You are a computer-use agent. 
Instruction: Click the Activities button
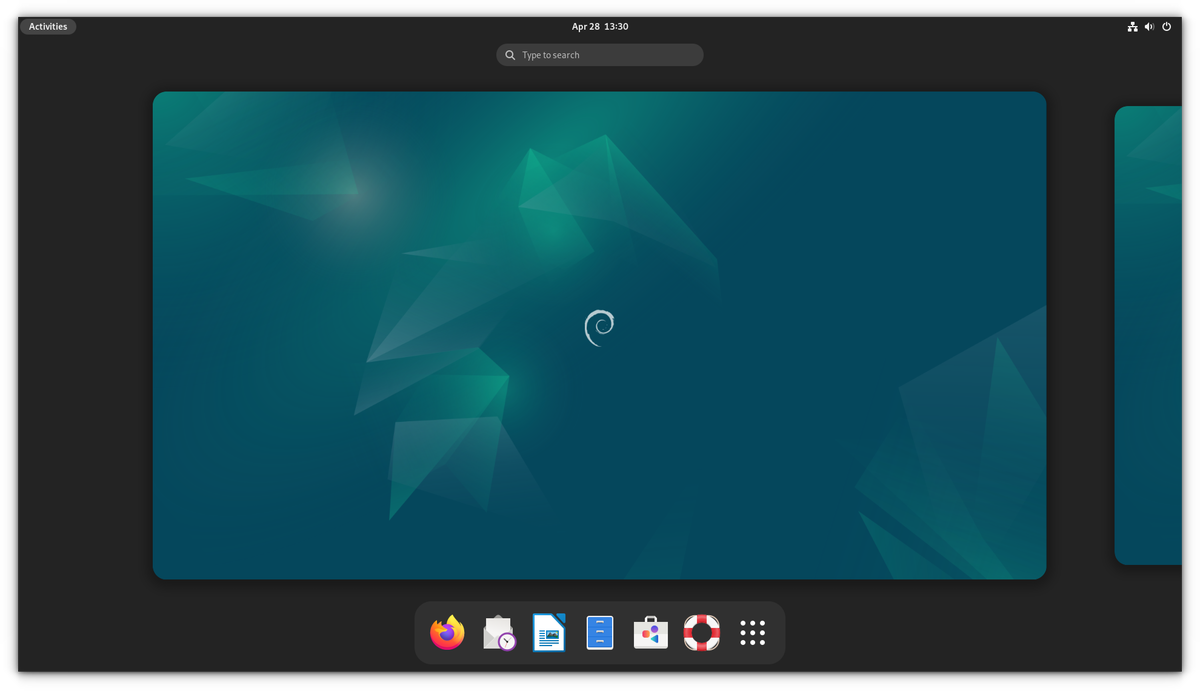click(47, 26)
